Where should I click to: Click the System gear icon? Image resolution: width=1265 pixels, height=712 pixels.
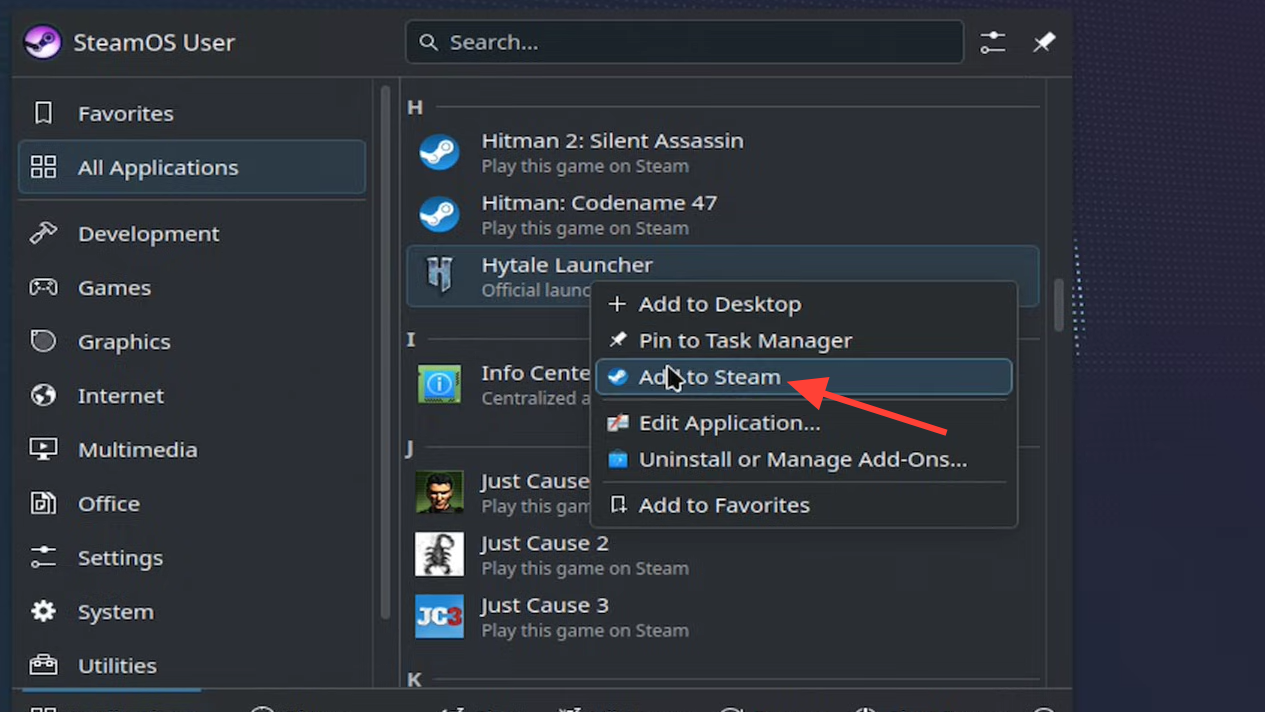tap(43, 611)
